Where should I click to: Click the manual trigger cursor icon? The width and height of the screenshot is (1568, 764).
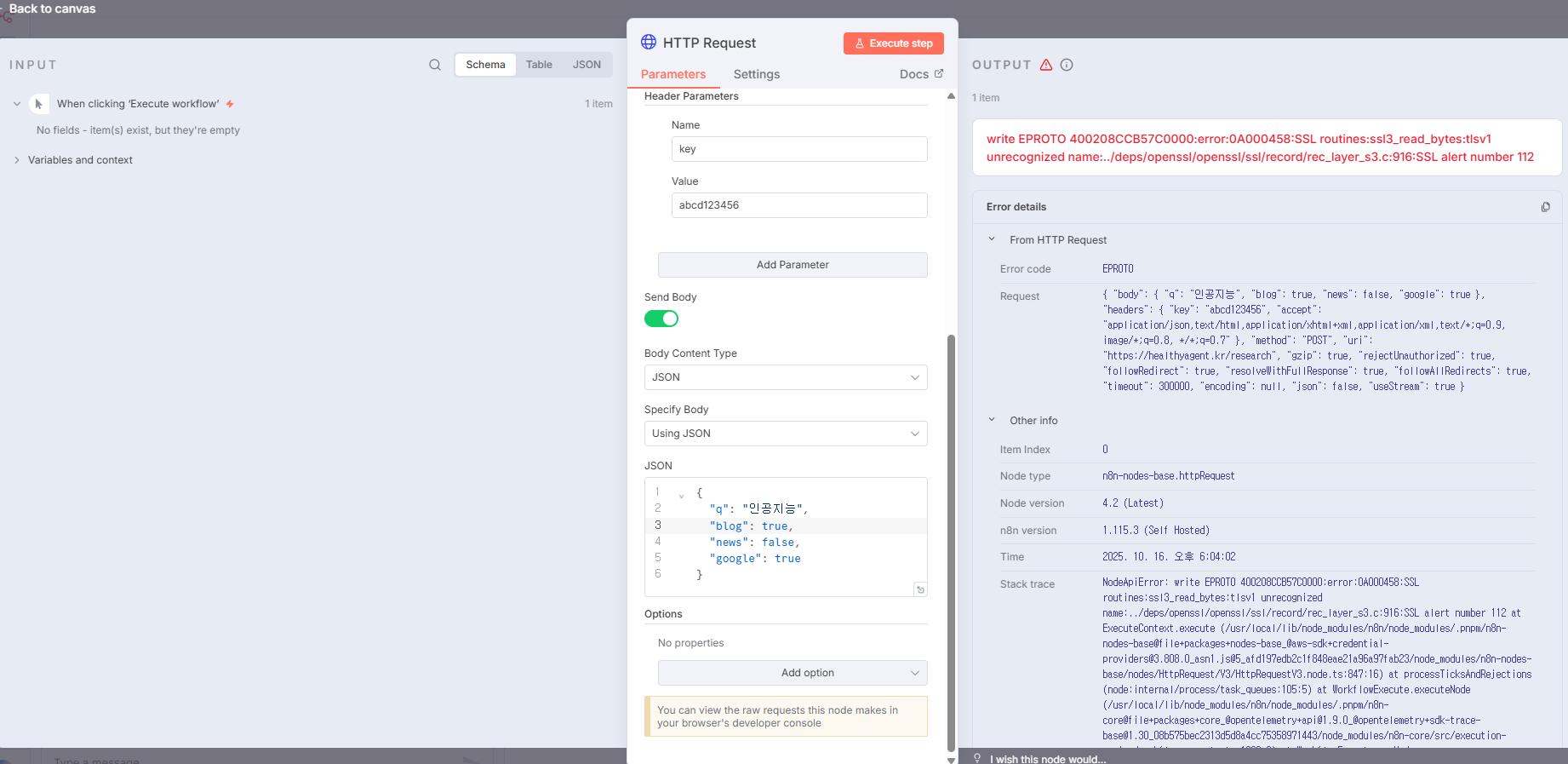pyautogui.click(x=38, y=104)
